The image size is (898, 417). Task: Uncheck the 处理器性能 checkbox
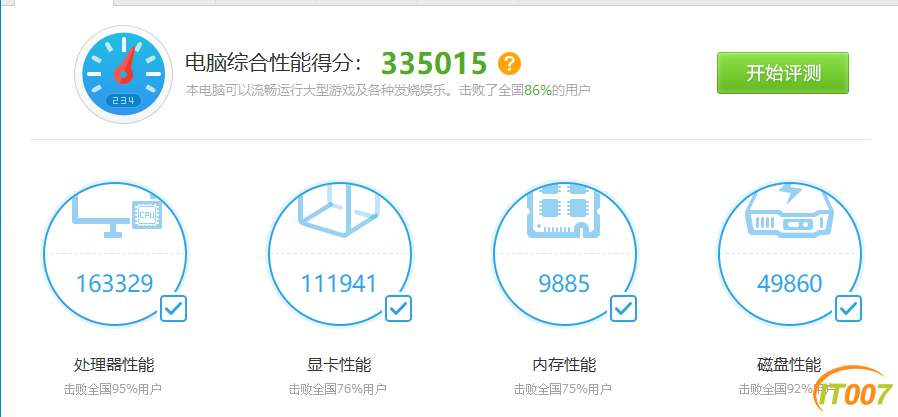174,309
